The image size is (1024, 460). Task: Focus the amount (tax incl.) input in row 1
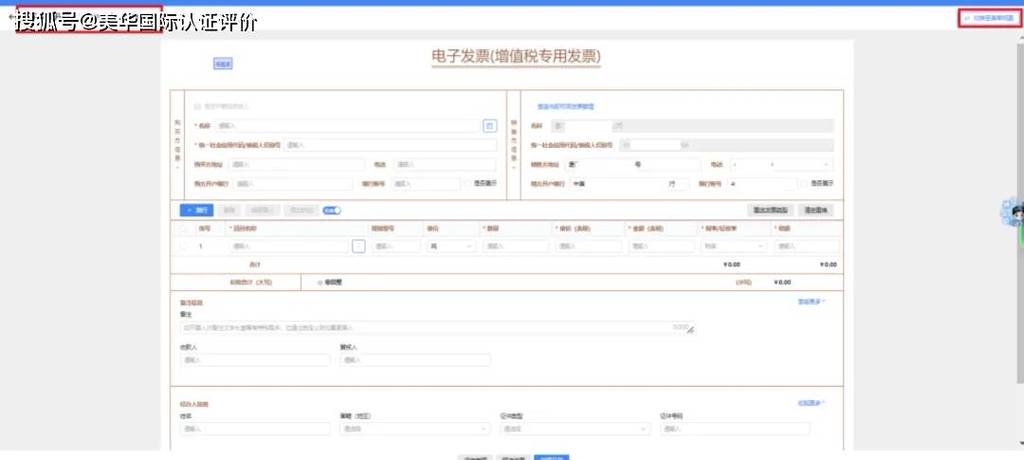click(x=662, y=246)
